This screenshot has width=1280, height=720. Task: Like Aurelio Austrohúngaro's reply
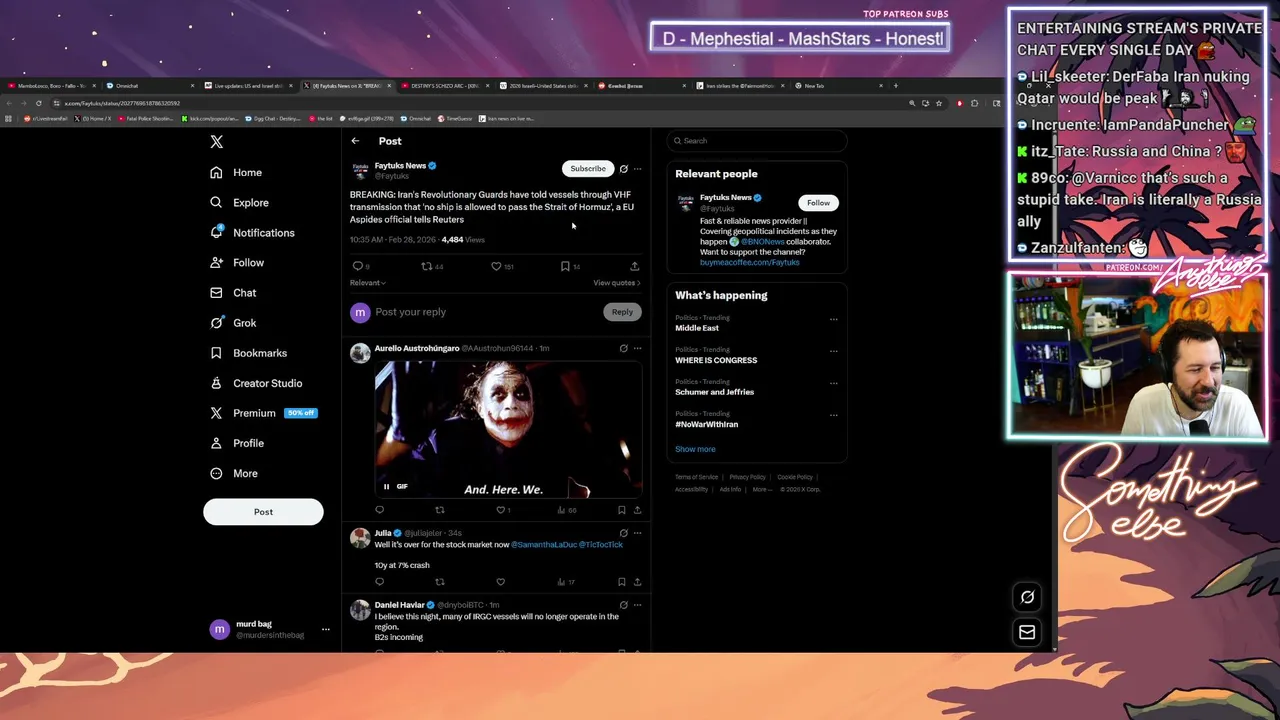click(x=501, y=510)
